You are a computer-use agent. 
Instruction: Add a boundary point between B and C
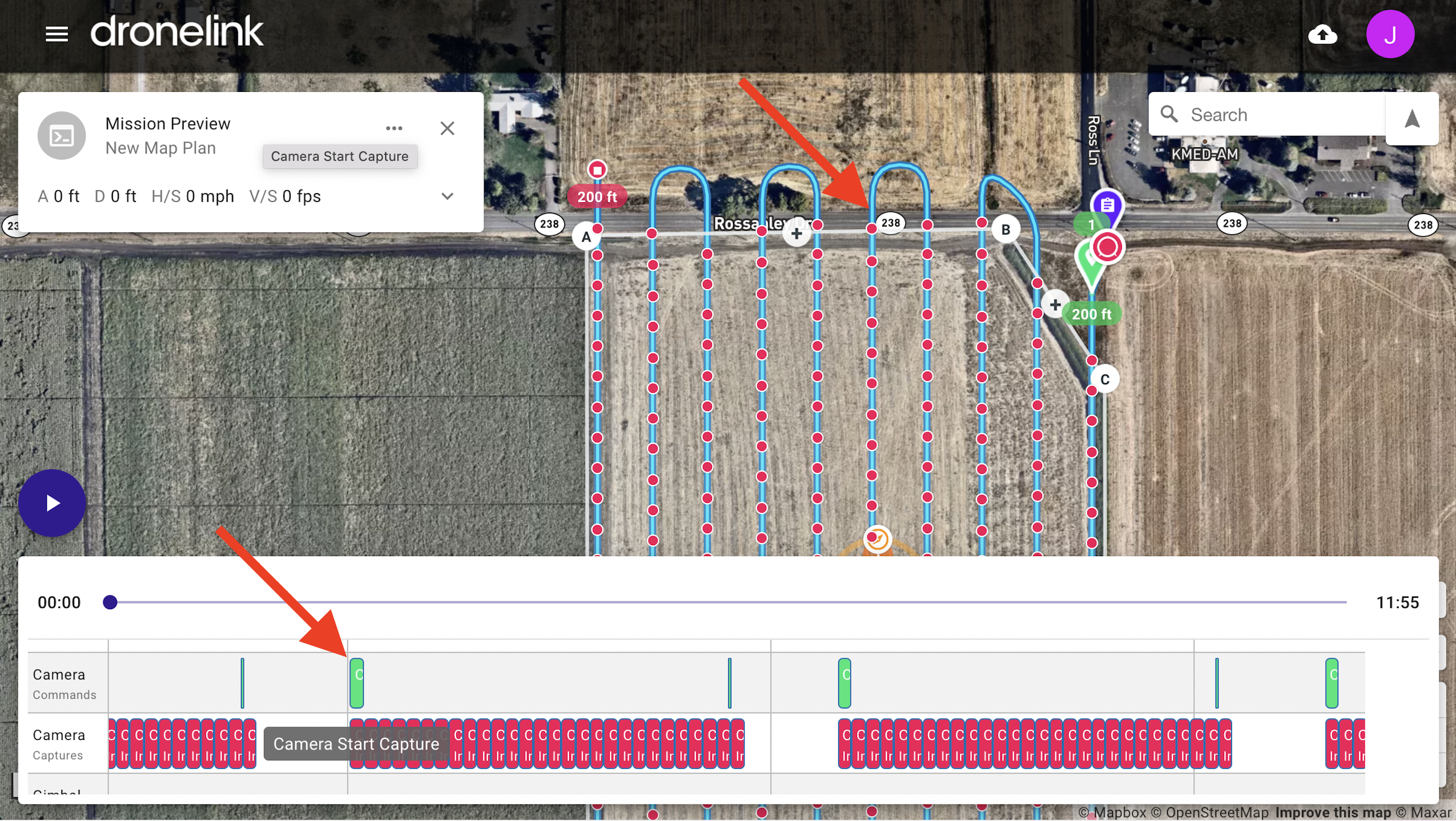click(x=1055, y=305)
